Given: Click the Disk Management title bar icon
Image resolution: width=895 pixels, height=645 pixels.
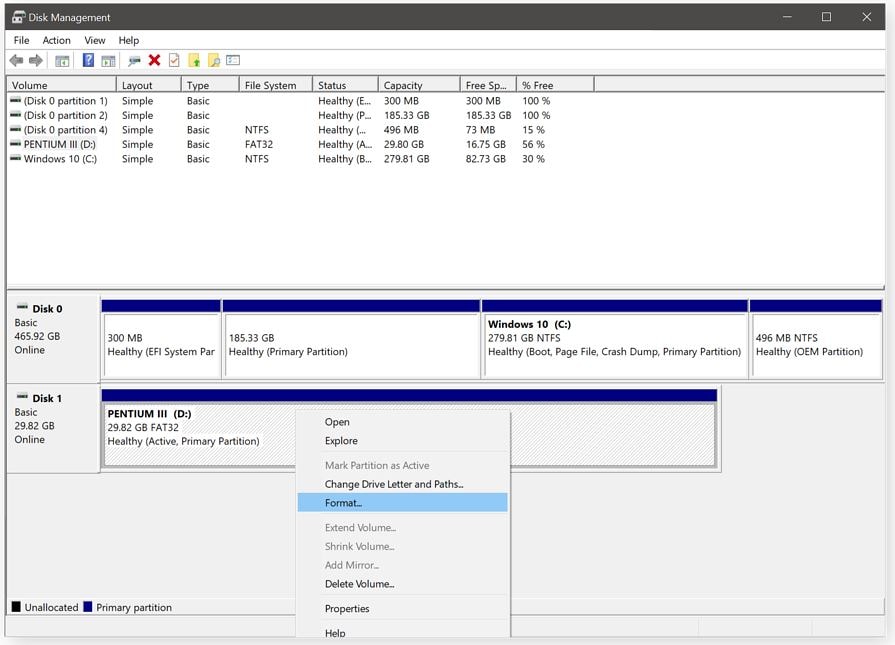Looking at the screenshot, I should (18, 17).
